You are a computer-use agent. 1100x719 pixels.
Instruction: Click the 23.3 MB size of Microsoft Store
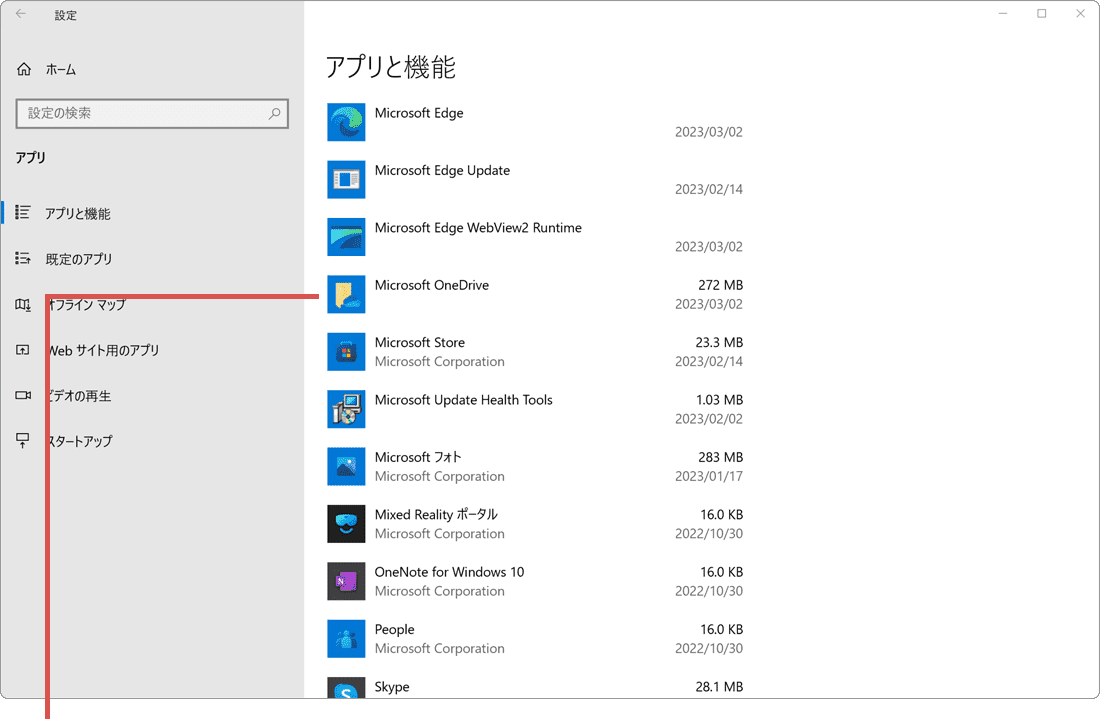click(719, 342)
